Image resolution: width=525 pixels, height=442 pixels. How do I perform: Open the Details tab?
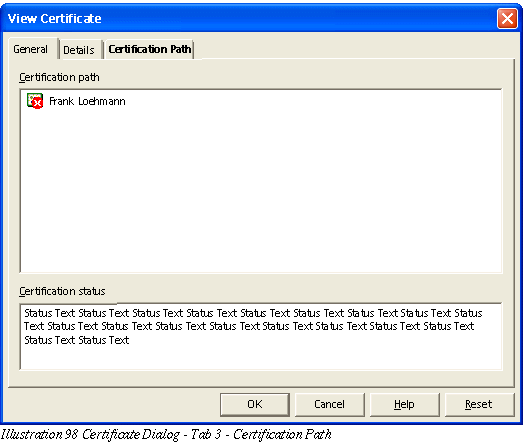click(x=79, y=50)
